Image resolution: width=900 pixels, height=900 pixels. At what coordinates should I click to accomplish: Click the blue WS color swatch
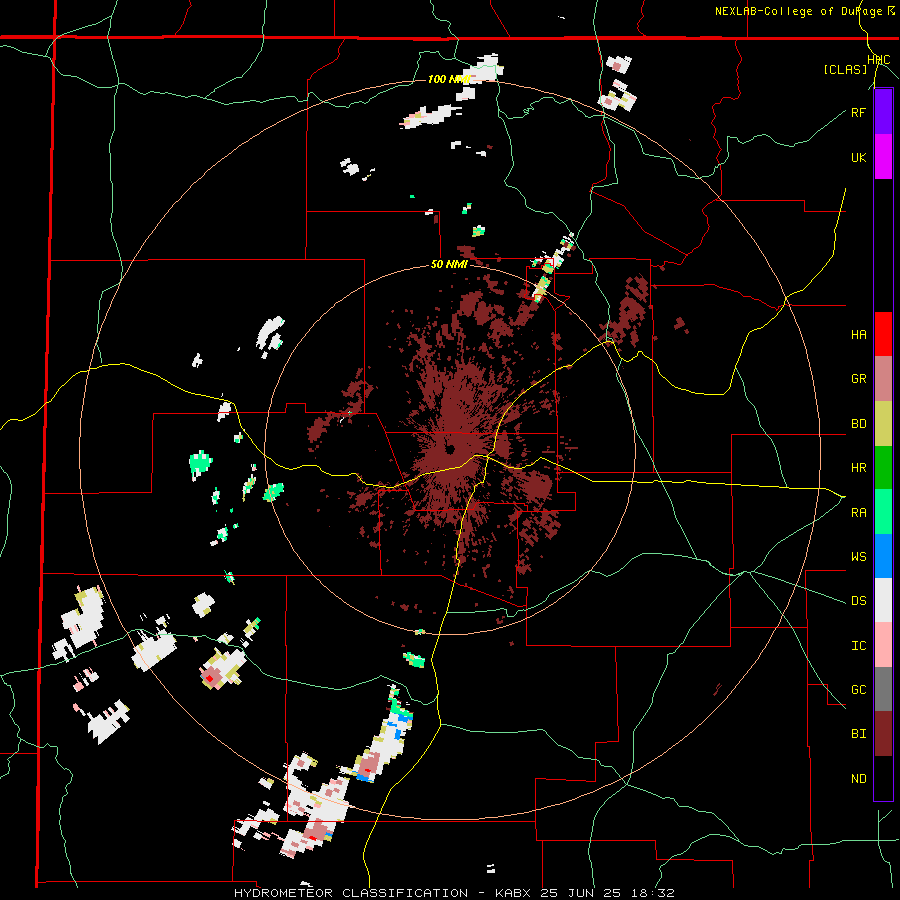(883, 556)
